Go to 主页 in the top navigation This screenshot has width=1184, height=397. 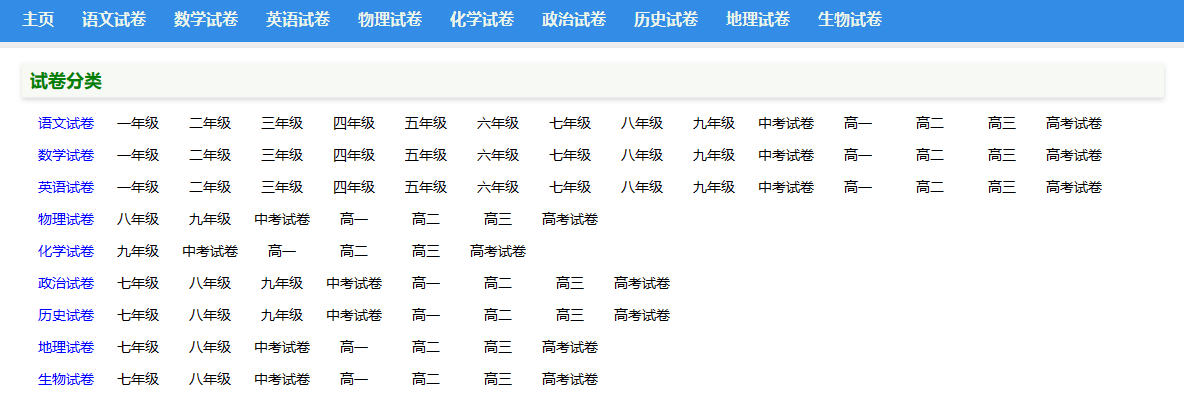(38, 20)
